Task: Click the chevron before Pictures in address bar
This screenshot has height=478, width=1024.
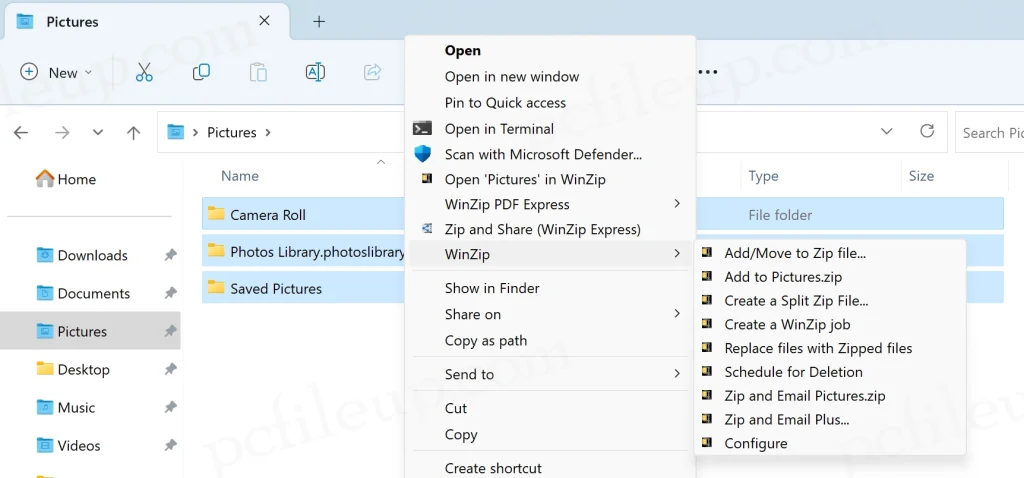Action: [195, 133]
